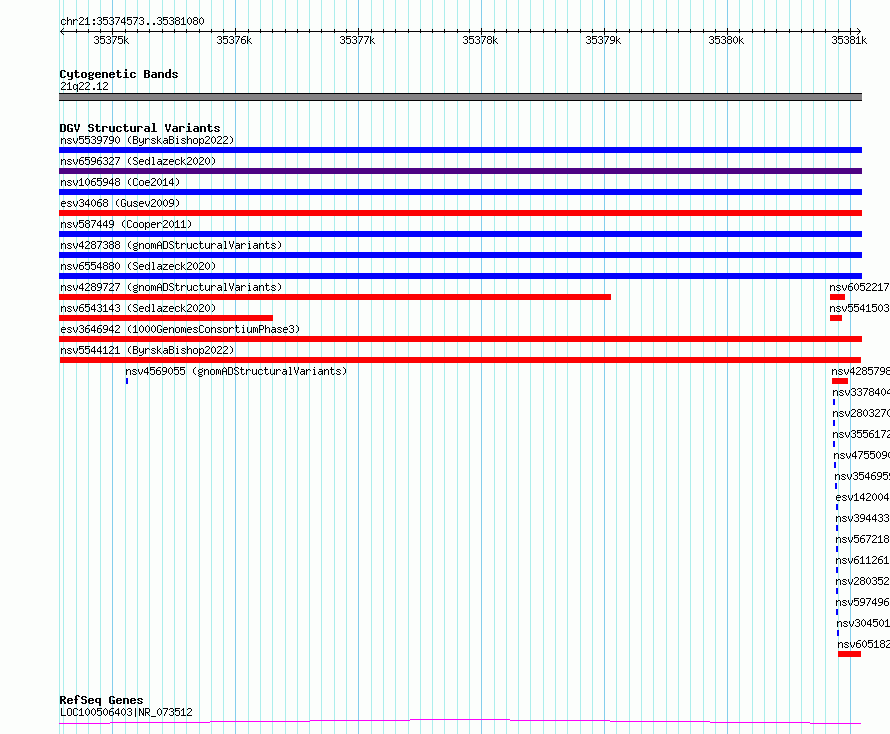Select the Cytogenetic Bands track title
The width and height of the screenshot is (890, 734).
119,74
